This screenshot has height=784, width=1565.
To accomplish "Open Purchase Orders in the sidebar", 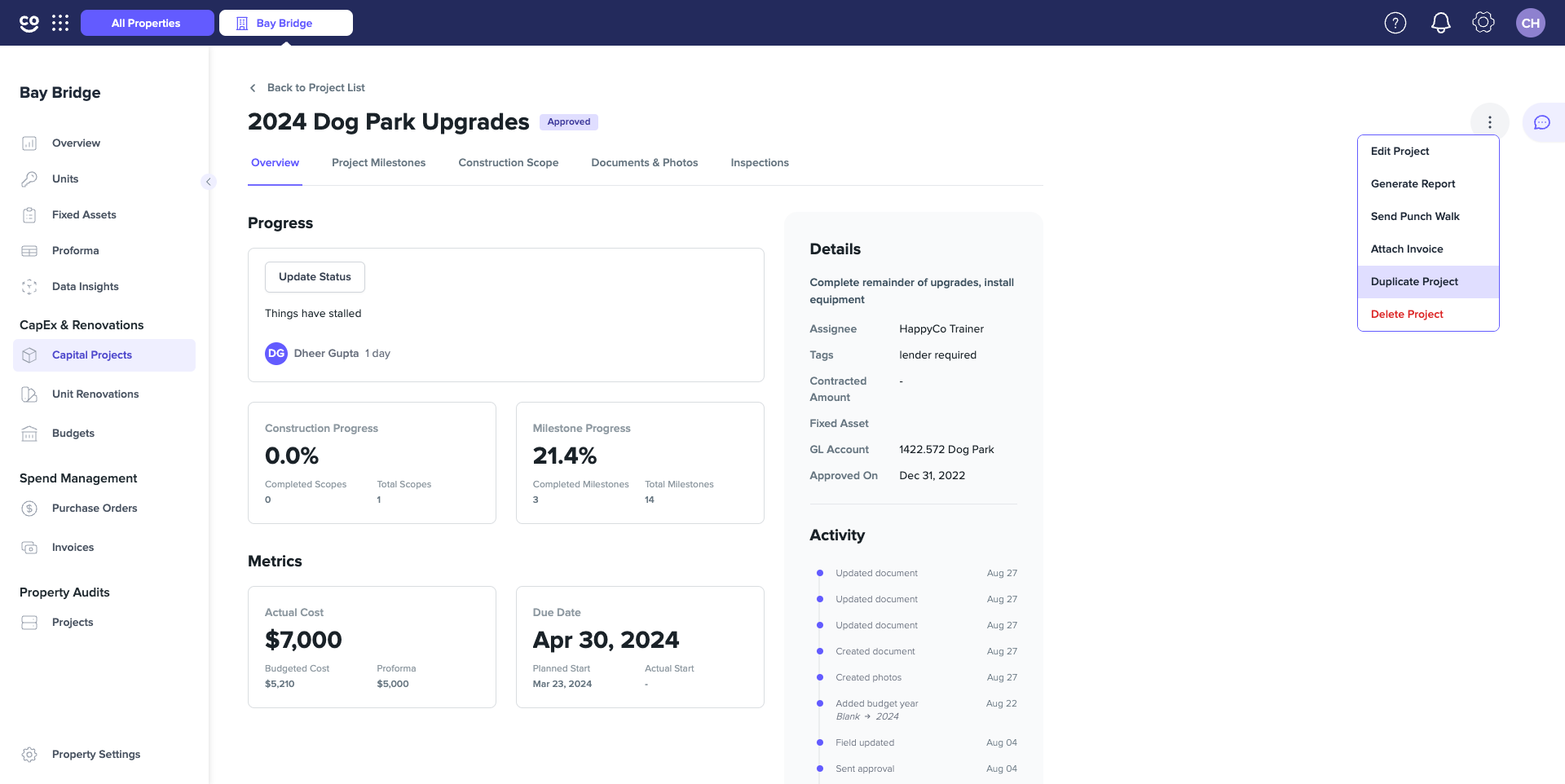I will pyautogui.click(x=104, y=509).
